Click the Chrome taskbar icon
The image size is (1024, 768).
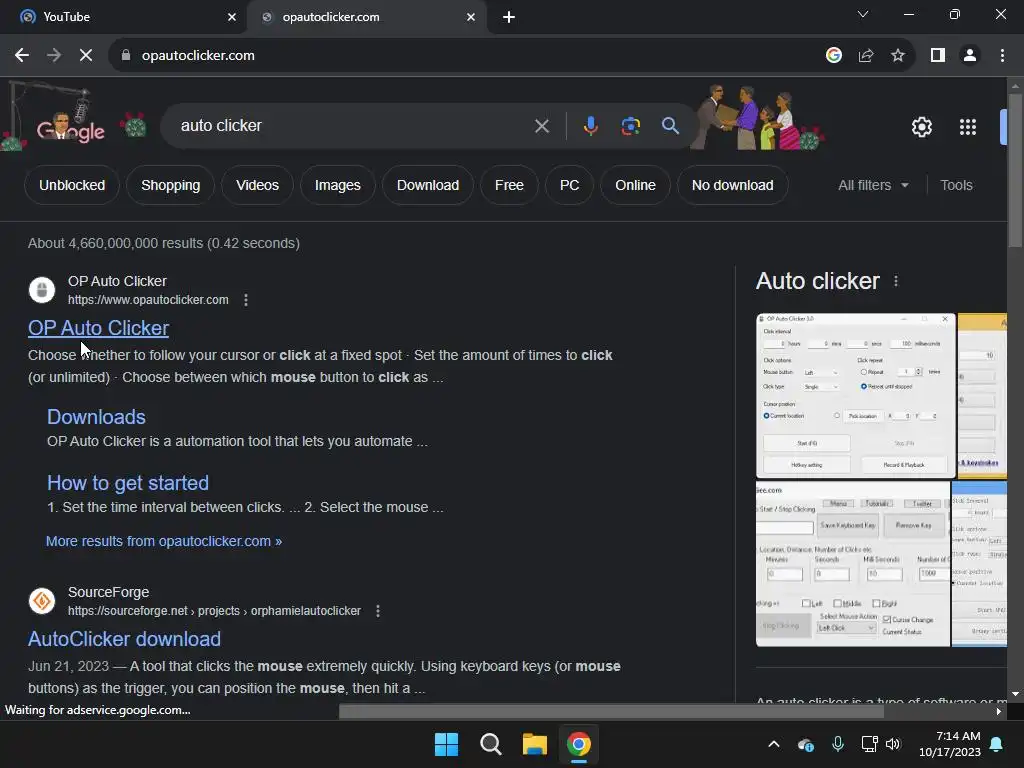click(x=578, y=744)
